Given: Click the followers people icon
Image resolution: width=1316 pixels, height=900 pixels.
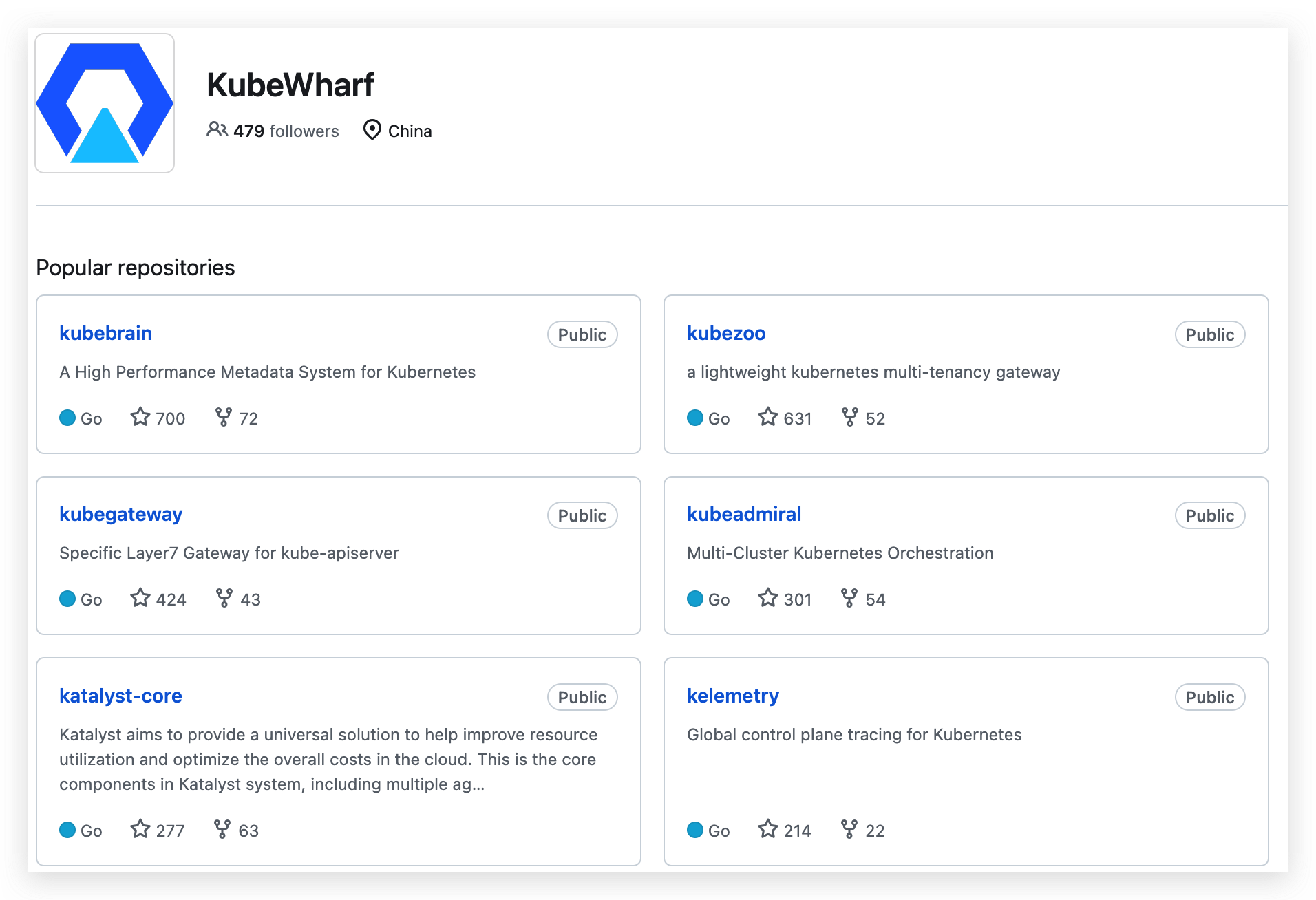Looking at the screenshot, I should pos(217,129).
